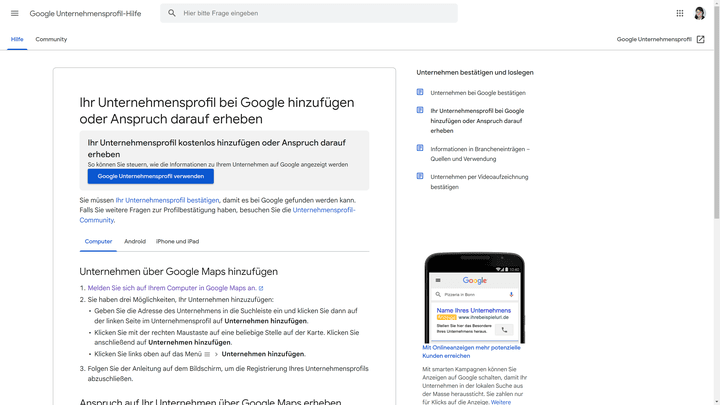
Task: Select the Computer tab
Action: 98,242
